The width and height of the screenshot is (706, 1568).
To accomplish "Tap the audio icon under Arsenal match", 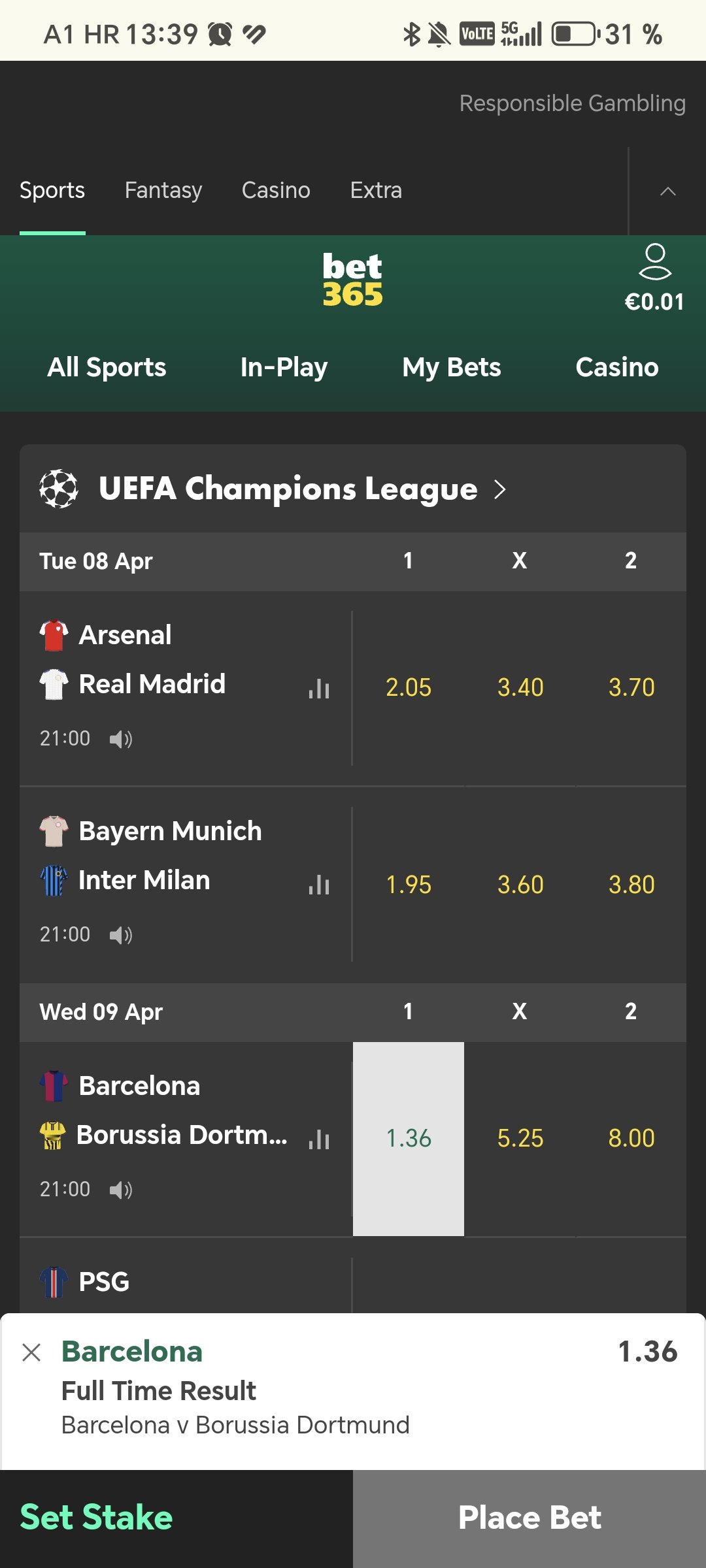I will (x=121, y=739).
